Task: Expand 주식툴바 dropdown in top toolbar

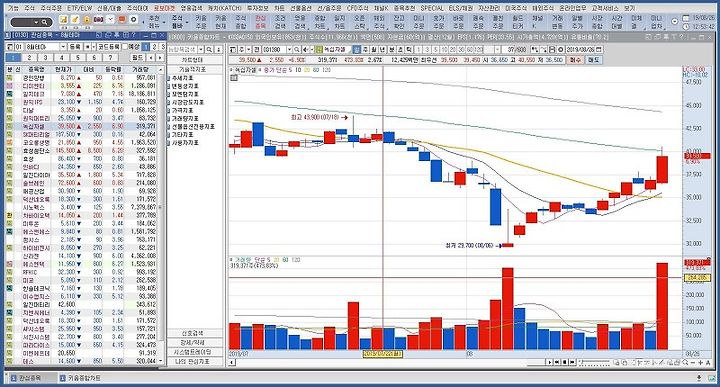Action: pyautogui.click(x=187, y=22)
